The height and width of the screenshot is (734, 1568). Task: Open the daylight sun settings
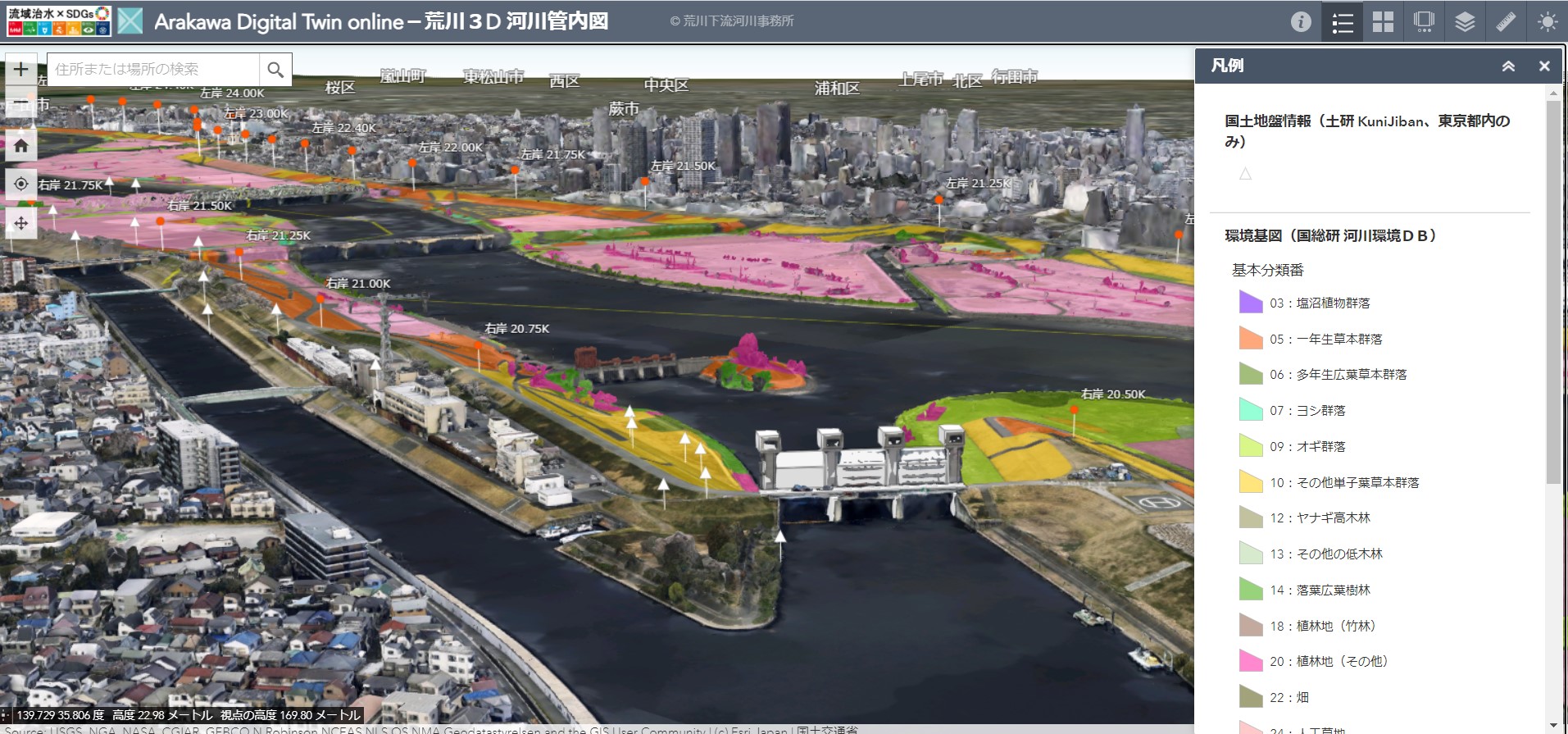pyautogui.click(x=1547, y=22)
